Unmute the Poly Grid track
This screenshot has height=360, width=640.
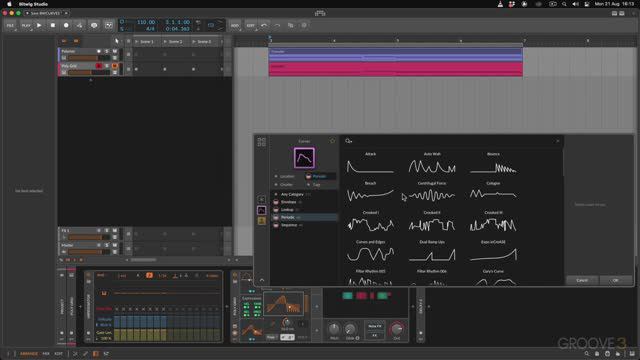click(x=115, y=66)
